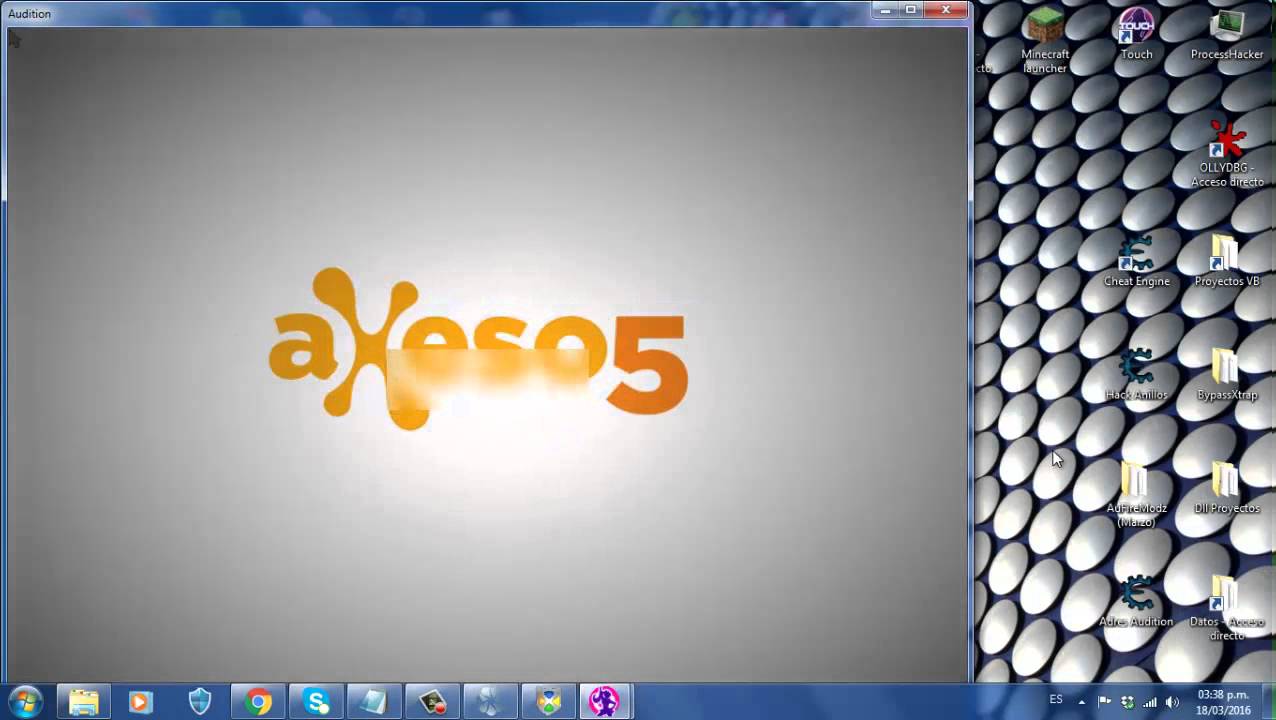Viewport: 1276px width, 720px height.
Task: Select the Datos - Acceso directo shortcut
Action: 1227,608
